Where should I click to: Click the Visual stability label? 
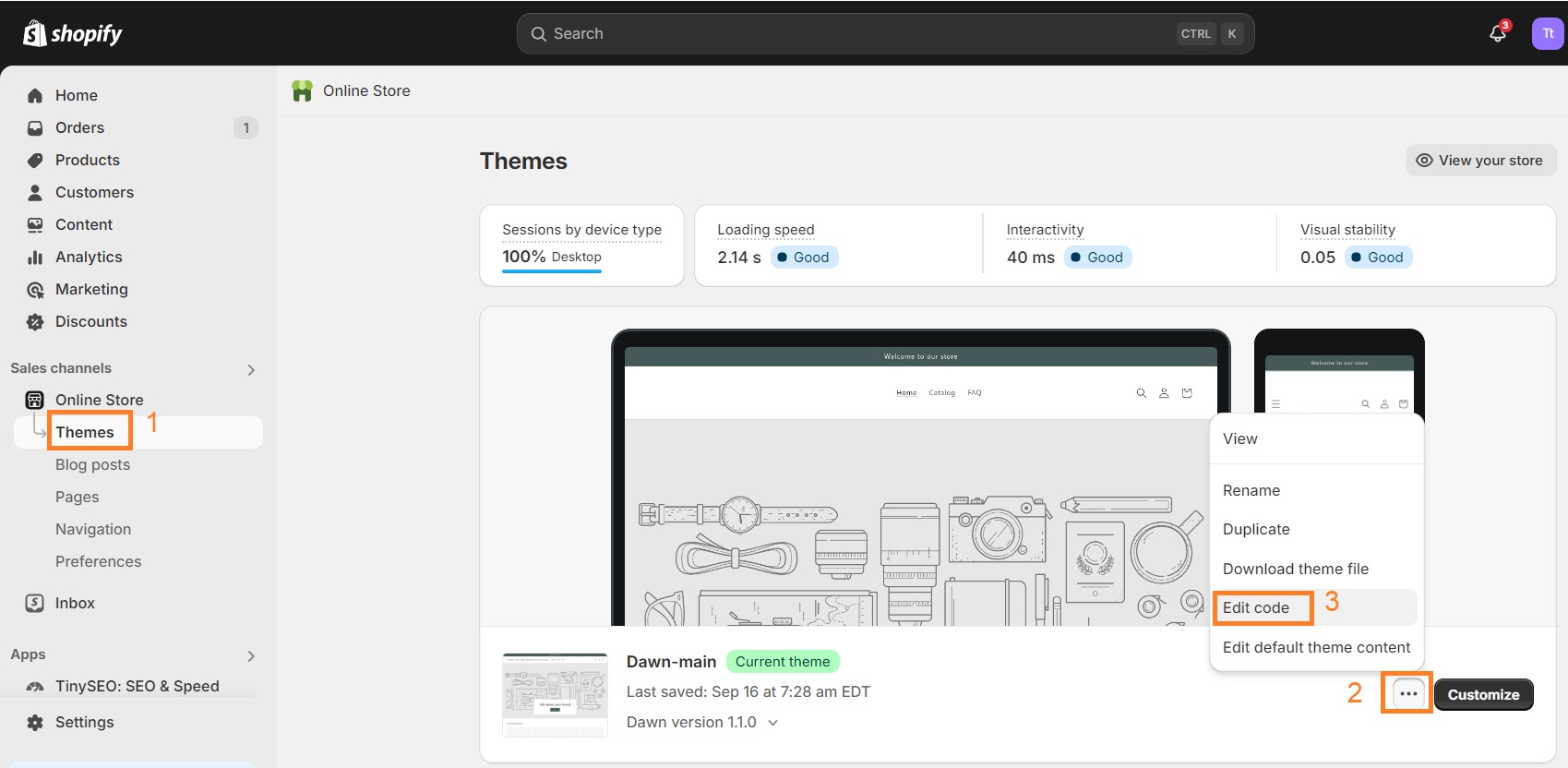(x=1347, y=230)
